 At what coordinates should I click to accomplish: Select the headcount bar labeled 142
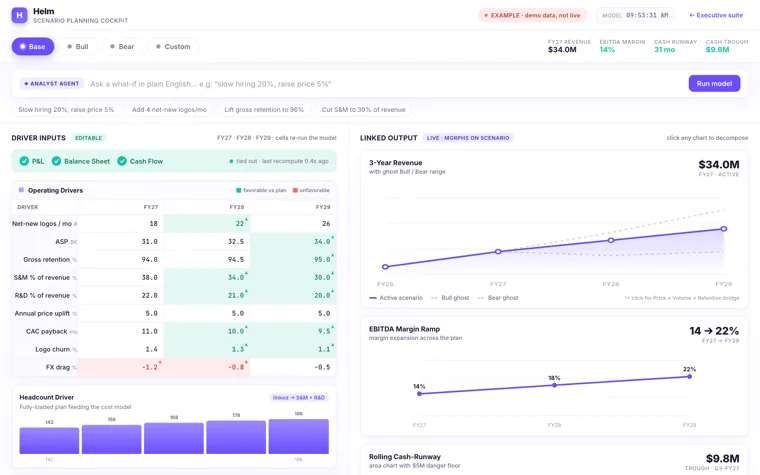tap(49, 441)
